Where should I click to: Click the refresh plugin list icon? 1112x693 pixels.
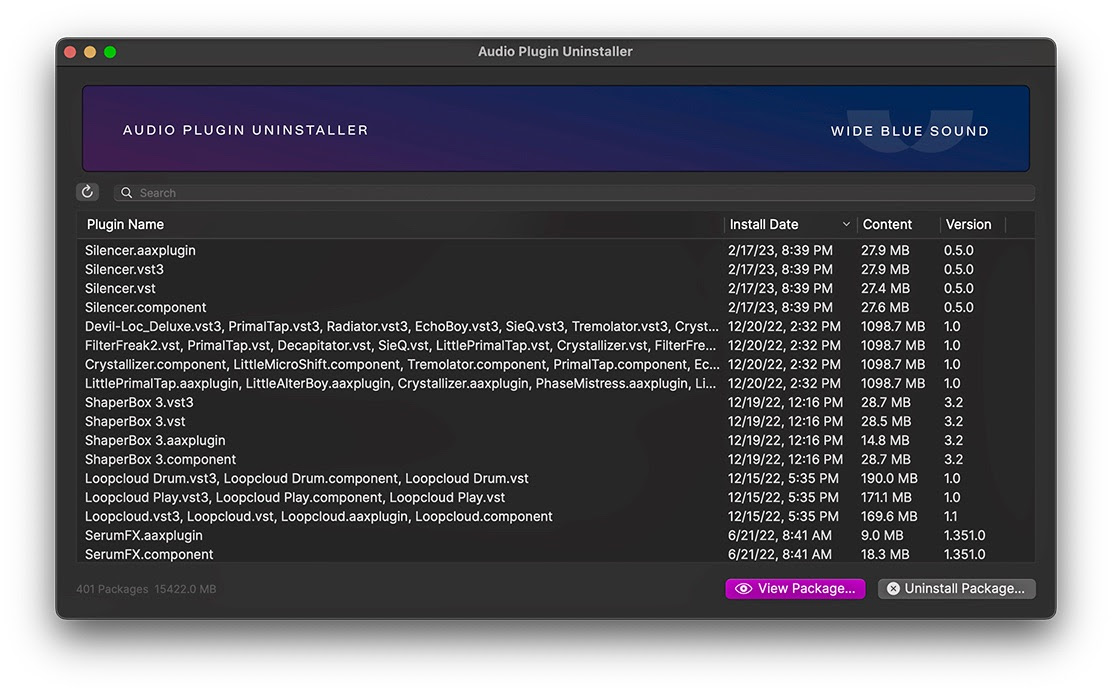click(x=87, y=192)
